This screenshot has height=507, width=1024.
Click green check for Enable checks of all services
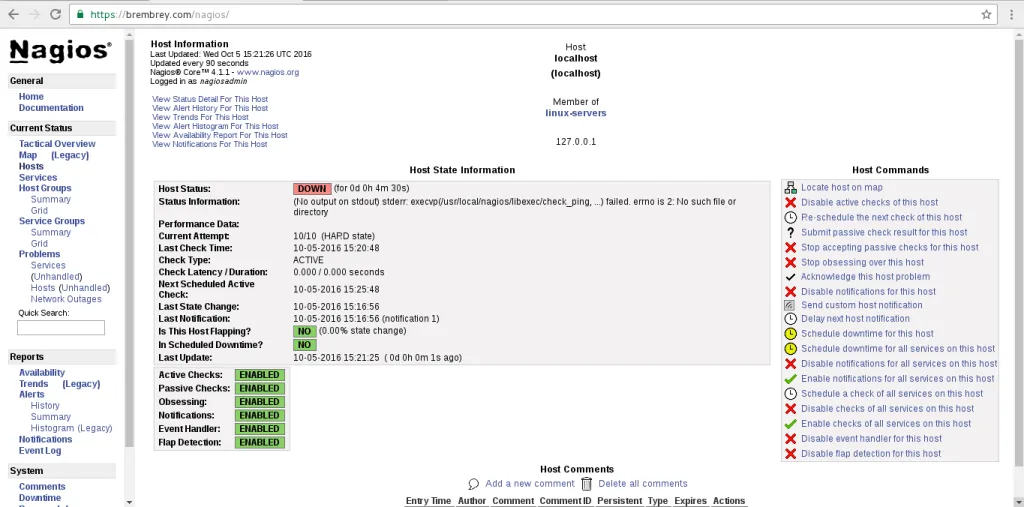(790, 424)
